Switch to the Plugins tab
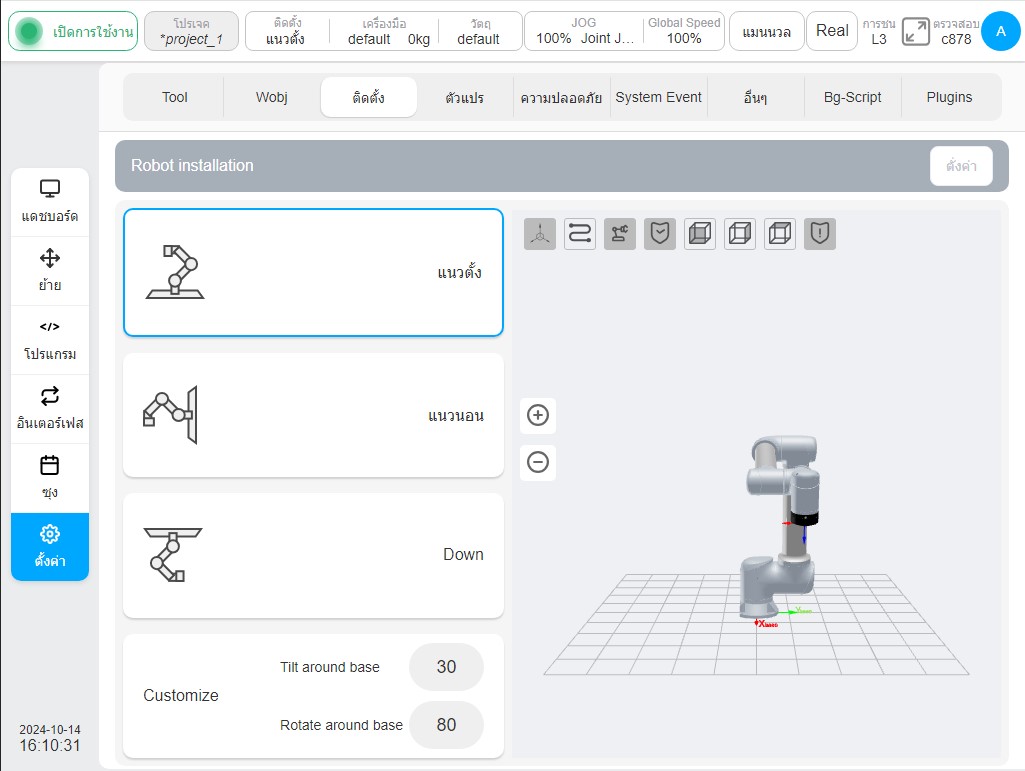Viewport: 1025px width, 771px height. [x=949, y=97]
